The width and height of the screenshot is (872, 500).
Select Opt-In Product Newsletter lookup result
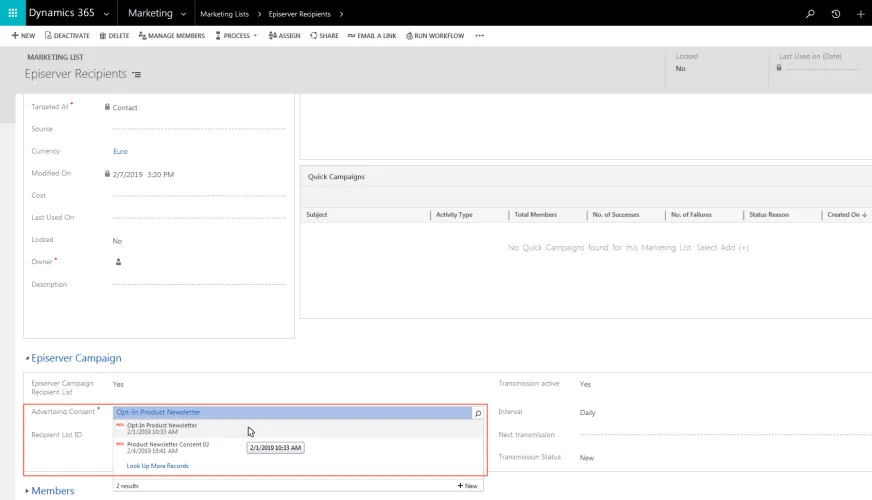pyautogui.click(x=298, y=428)
